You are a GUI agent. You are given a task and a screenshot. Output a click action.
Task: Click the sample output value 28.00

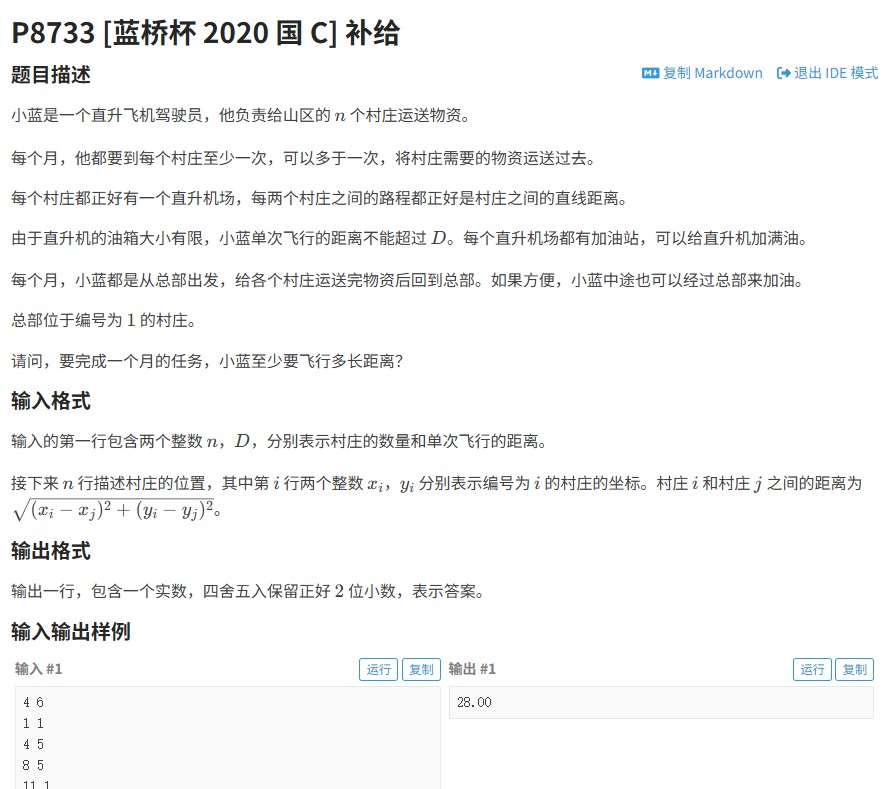pos(474,703)
